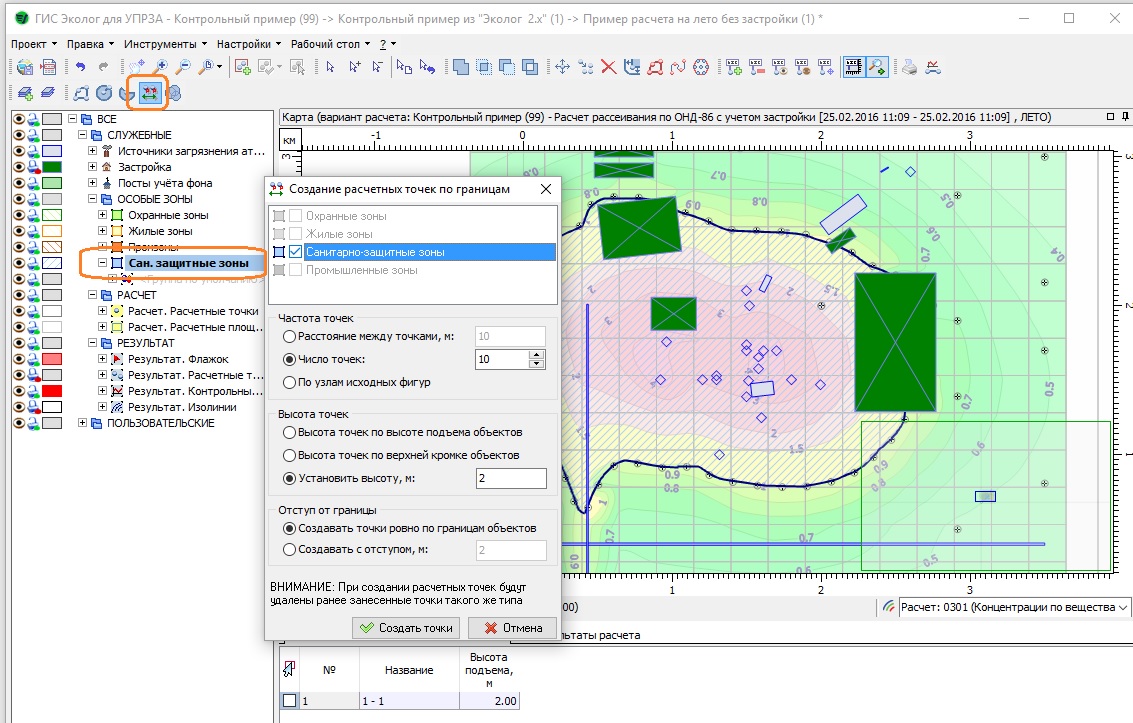Select the Расстояние между точками radio button
Screen dimensions: 1133x723
pos(290,337)
